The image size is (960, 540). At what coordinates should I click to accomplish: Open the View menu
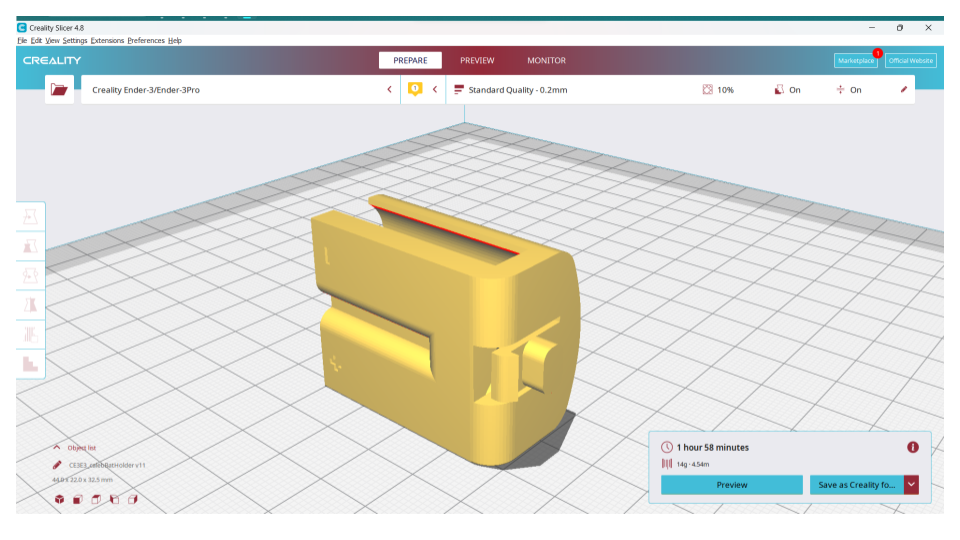tap(52, 40)
